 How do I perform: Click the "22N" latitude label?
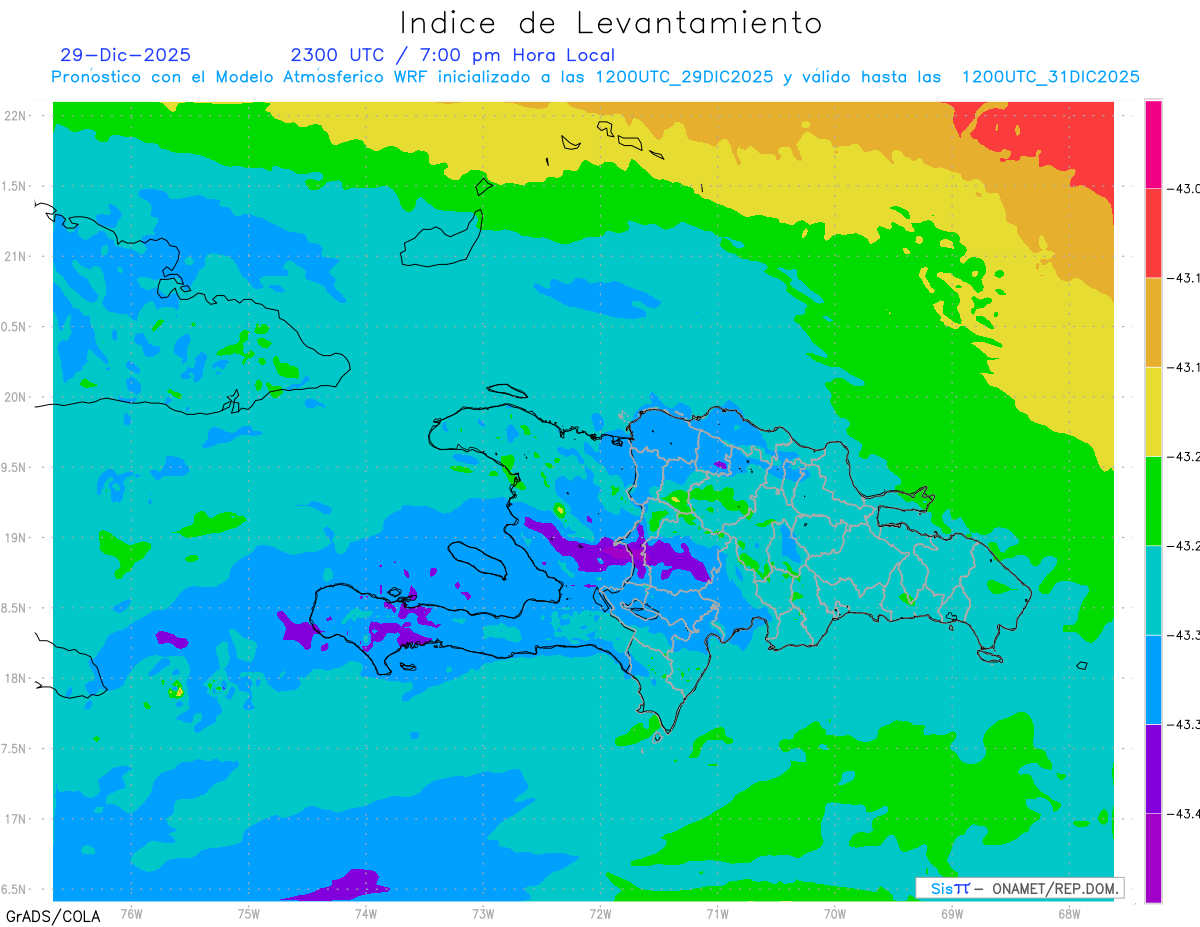click(16, 116)
